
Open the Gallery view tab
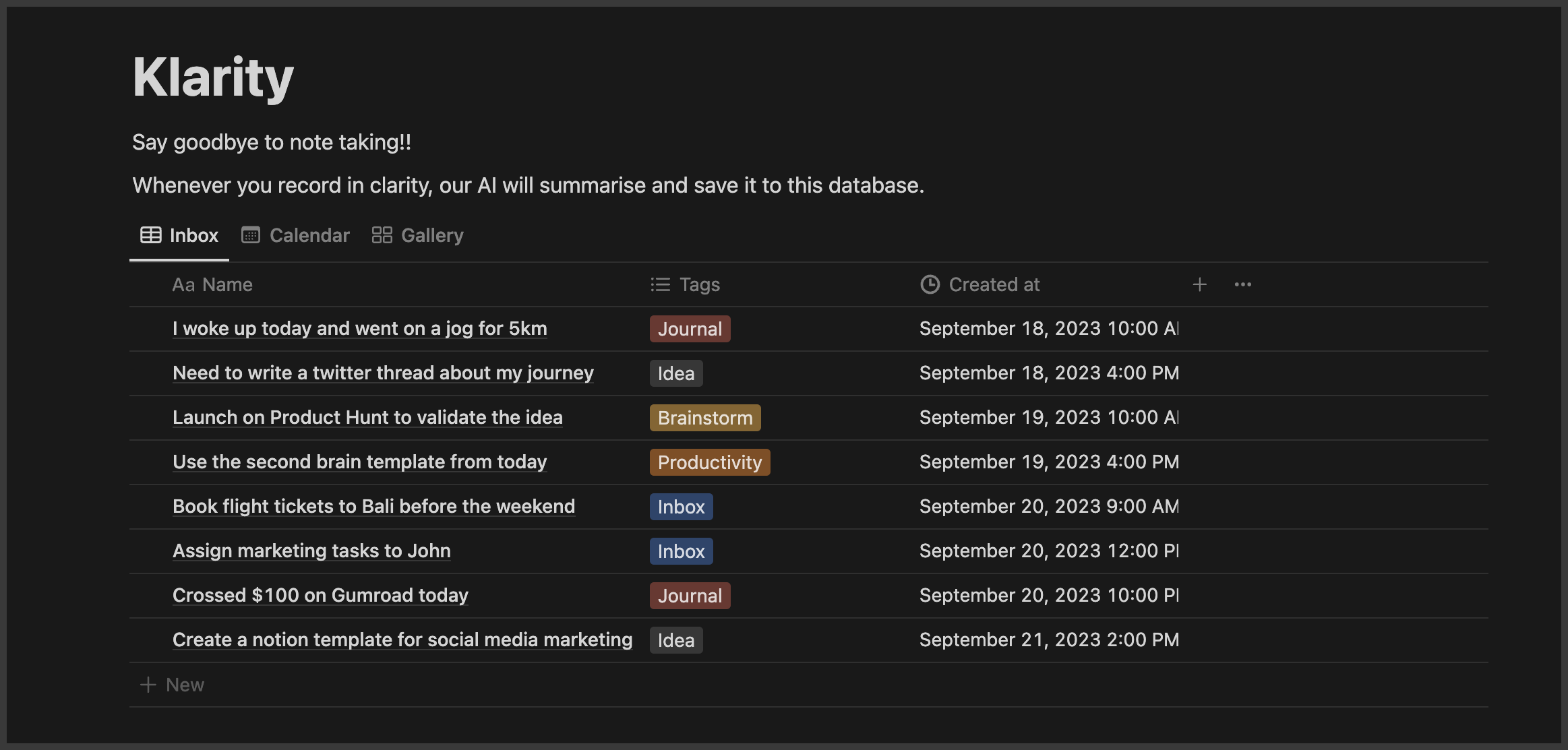pyautogui.click(x=418, y=235)
